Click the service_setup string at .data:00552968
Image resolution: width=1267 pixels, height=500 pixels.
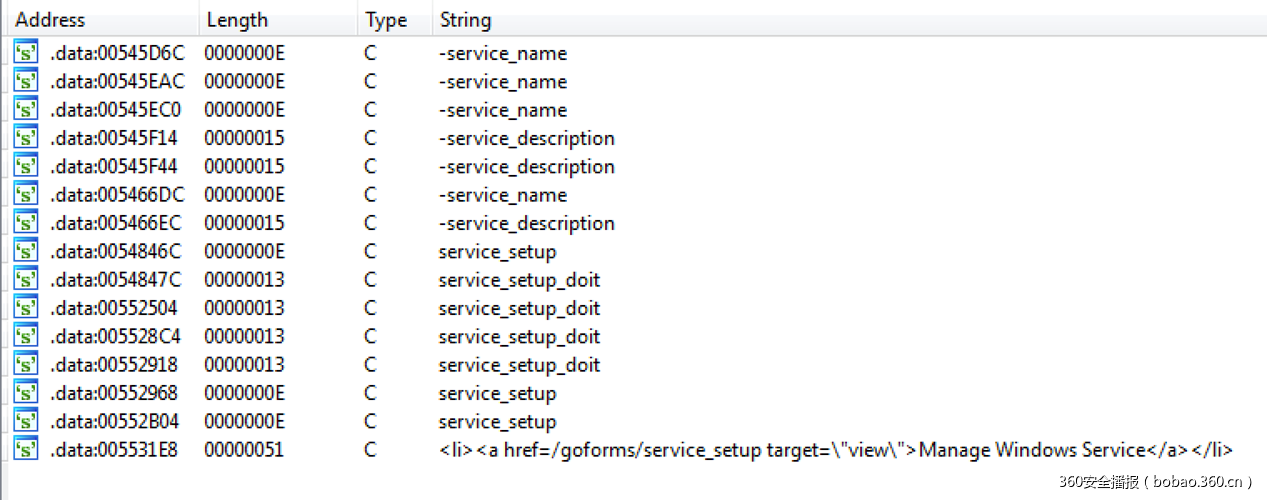click(497, 393)
